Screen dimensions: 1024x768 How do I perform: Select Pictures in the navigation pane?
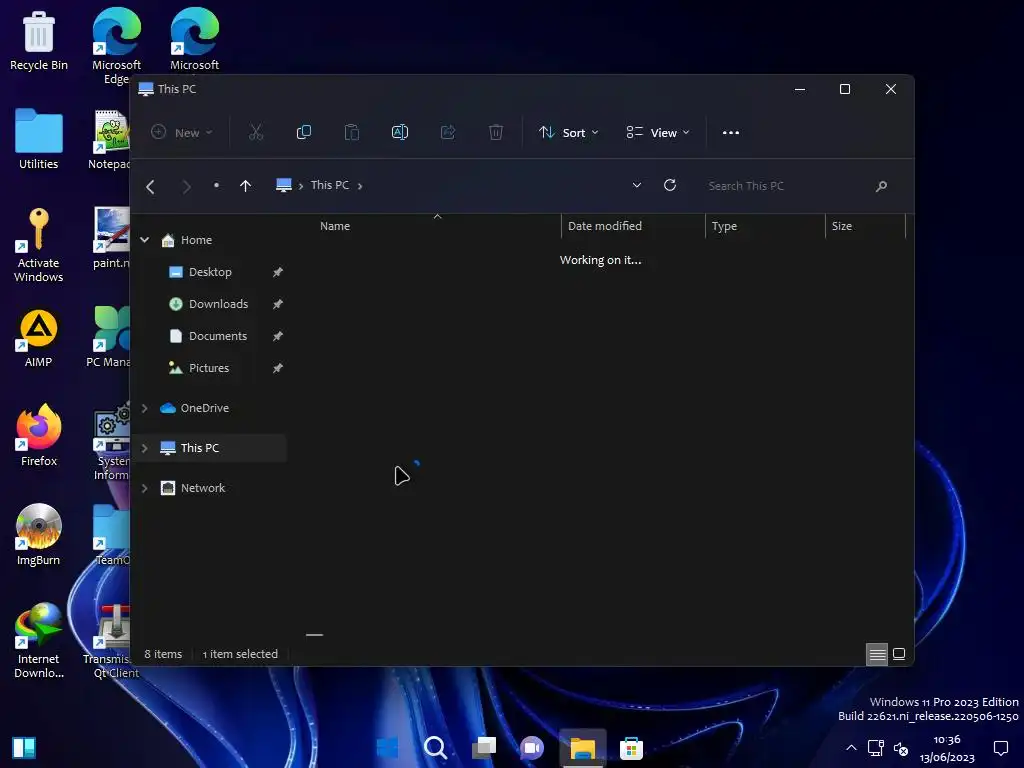point(210,368)
